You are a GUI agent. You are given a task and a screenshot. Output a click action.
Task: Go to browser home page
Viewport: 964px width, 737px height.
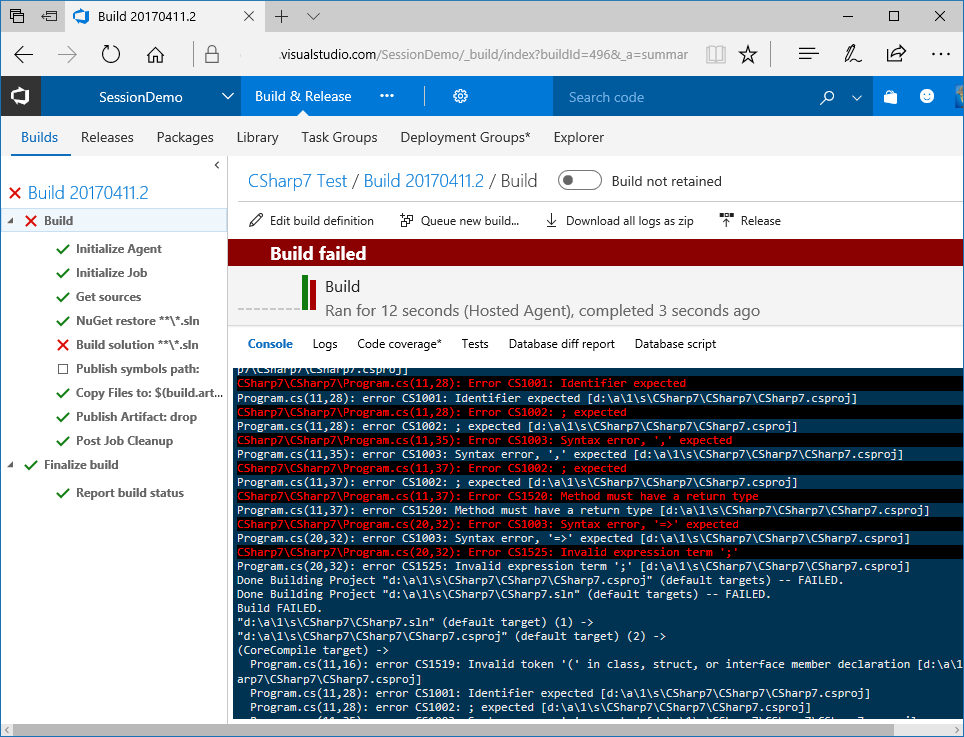click(156, 55)
